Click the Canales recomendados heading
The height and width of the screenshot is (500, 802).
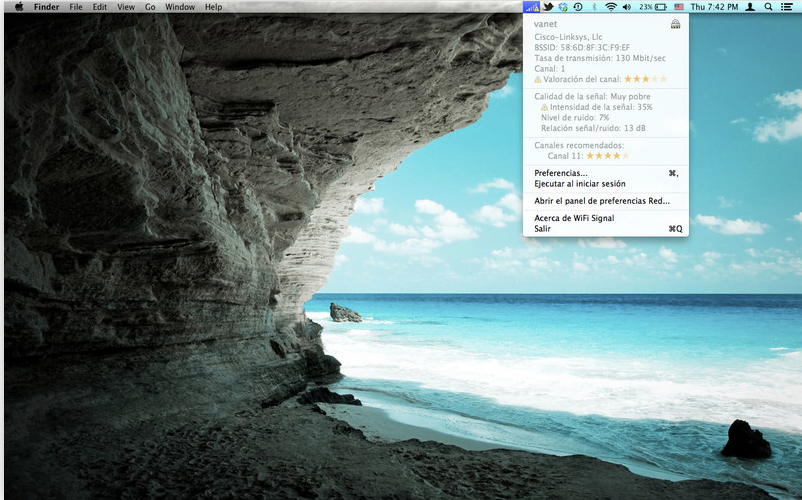click(579, 145)
